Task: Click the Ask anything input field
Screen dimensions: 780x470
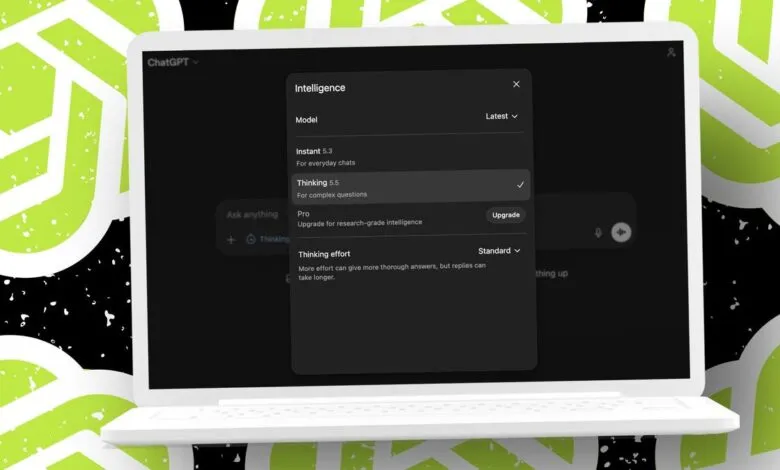Action: (x=254, y=214)
